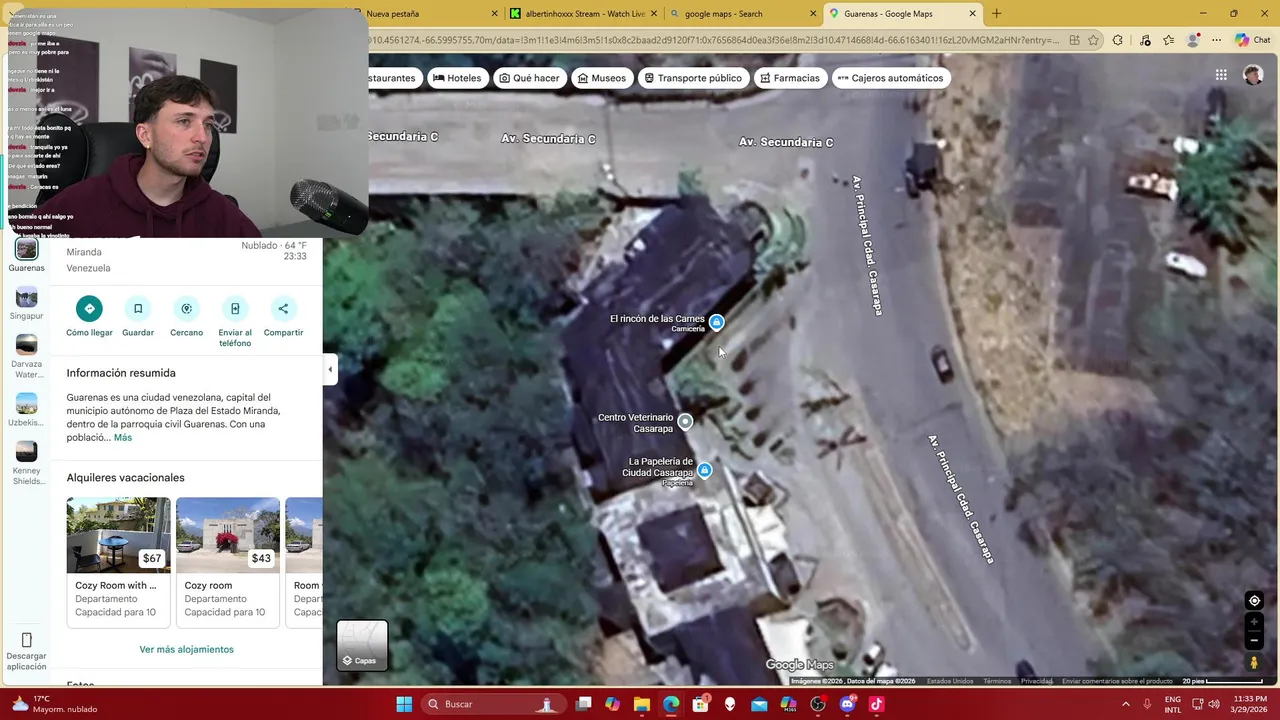The height and width of the screenshot is (720, 1280).
Task: Open the Cozy Room $67 rental card
Action: [118, 562]
